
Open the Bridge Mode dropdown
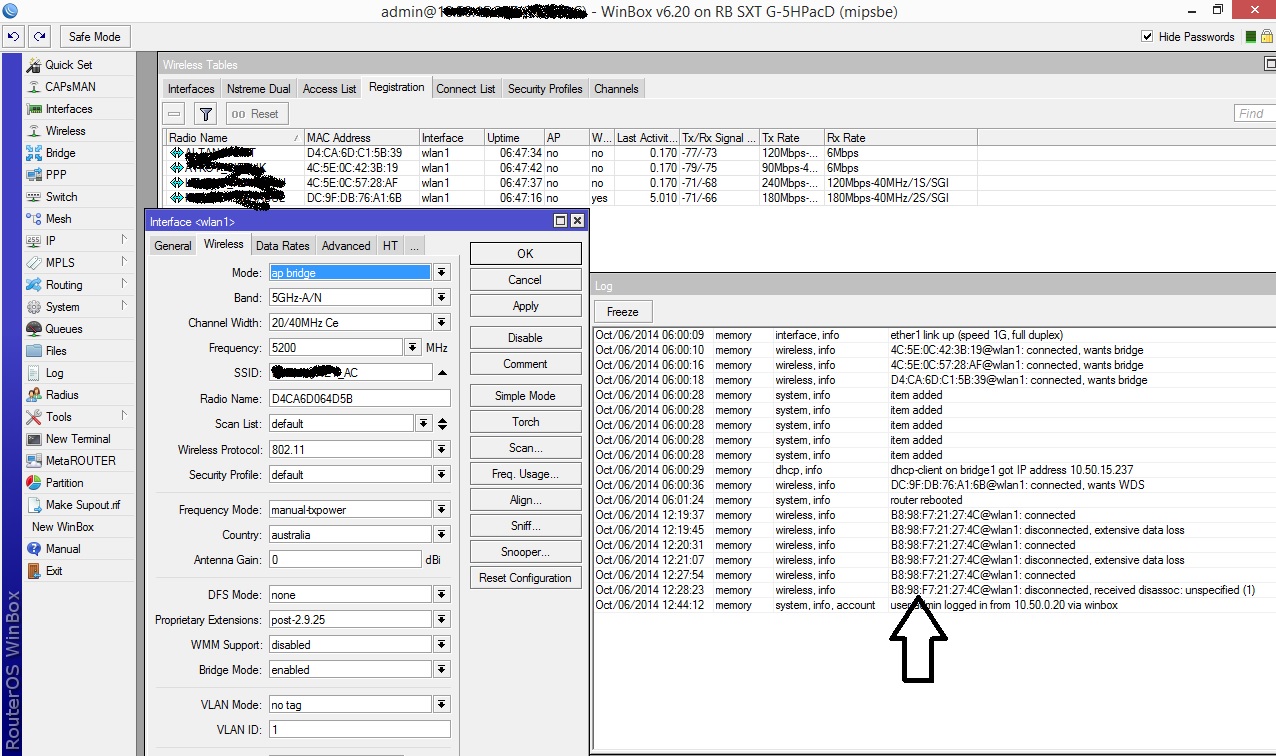click(x=442, y=670)
